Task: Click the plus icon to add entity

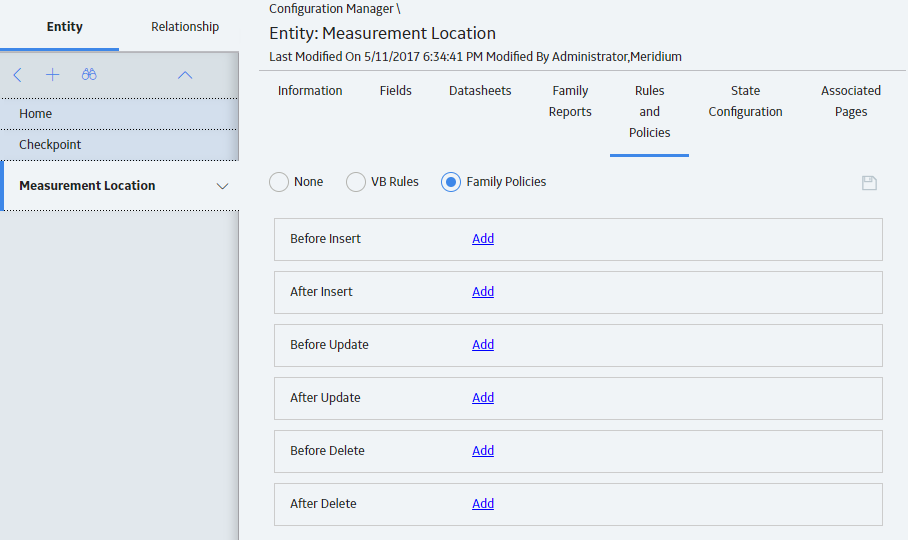Action: coord(53,75)
